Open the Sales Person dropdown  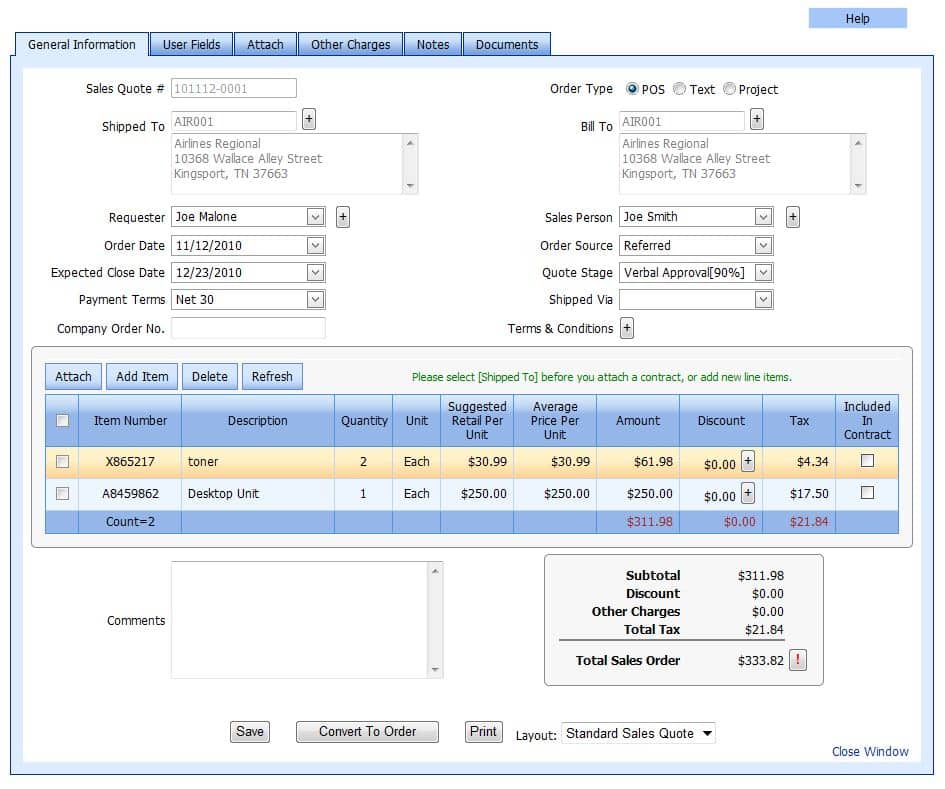click(x=763, y=217)
